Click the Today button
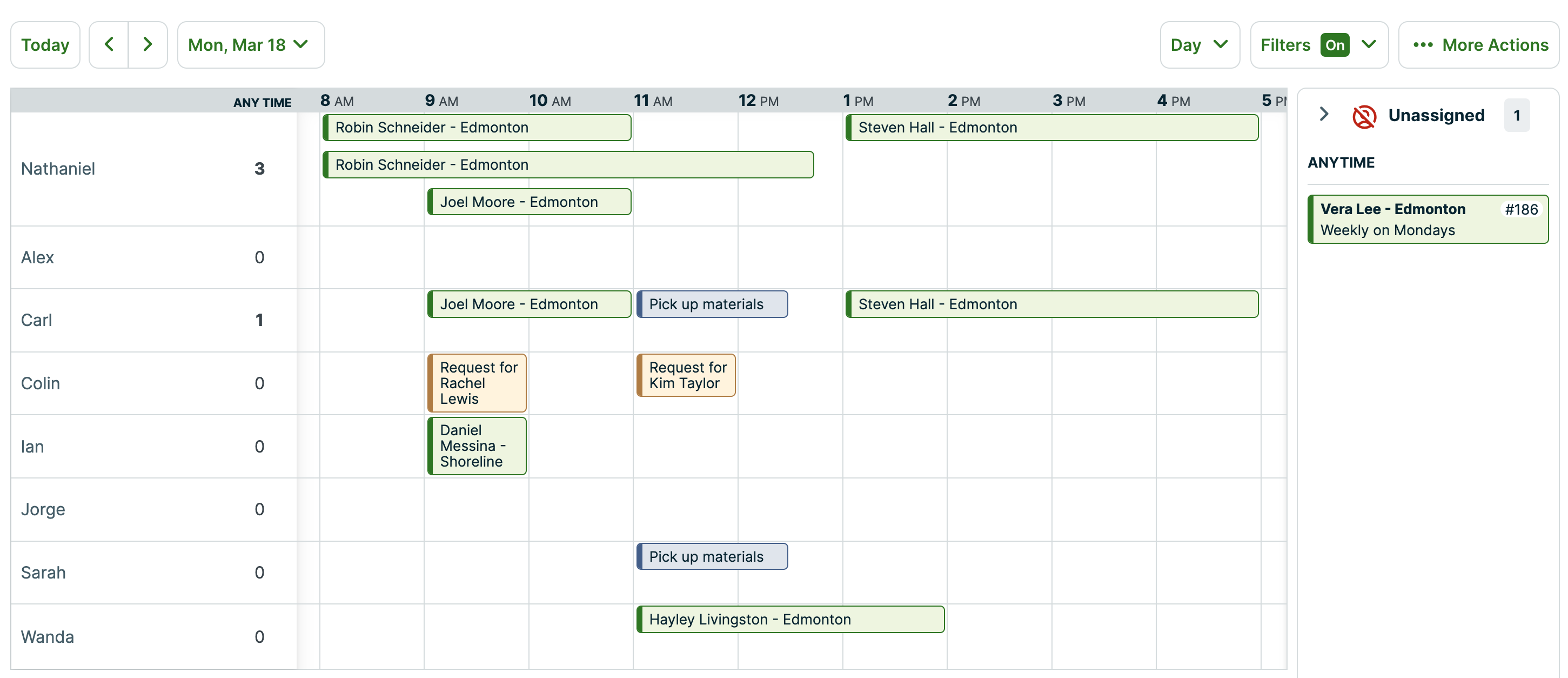The width and height of the screenshot is (1568, 678). [x=45, y=44]
